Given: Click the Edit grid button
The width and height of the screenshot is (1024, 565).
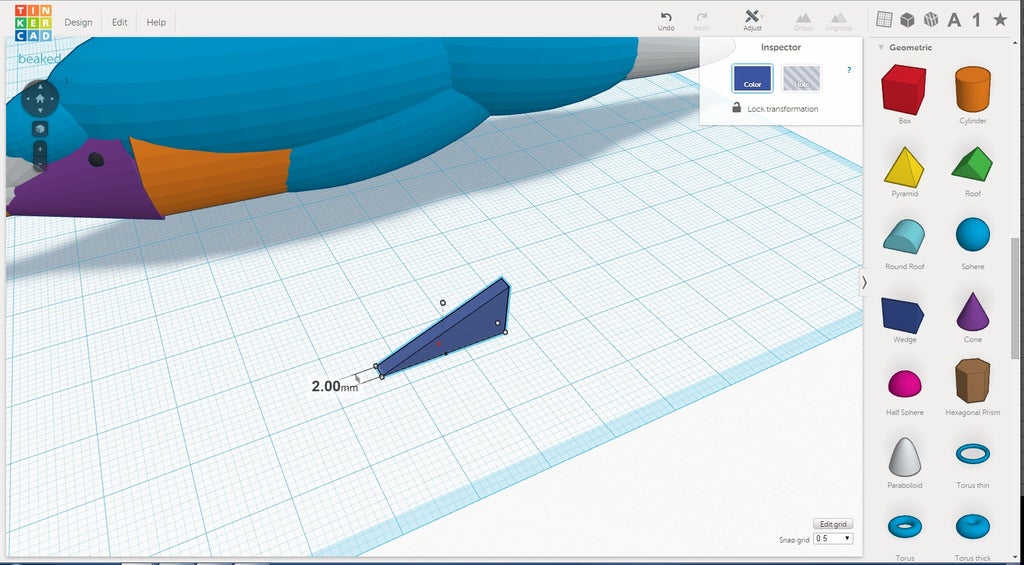Looking at the screenshot, I should point(833,524).
